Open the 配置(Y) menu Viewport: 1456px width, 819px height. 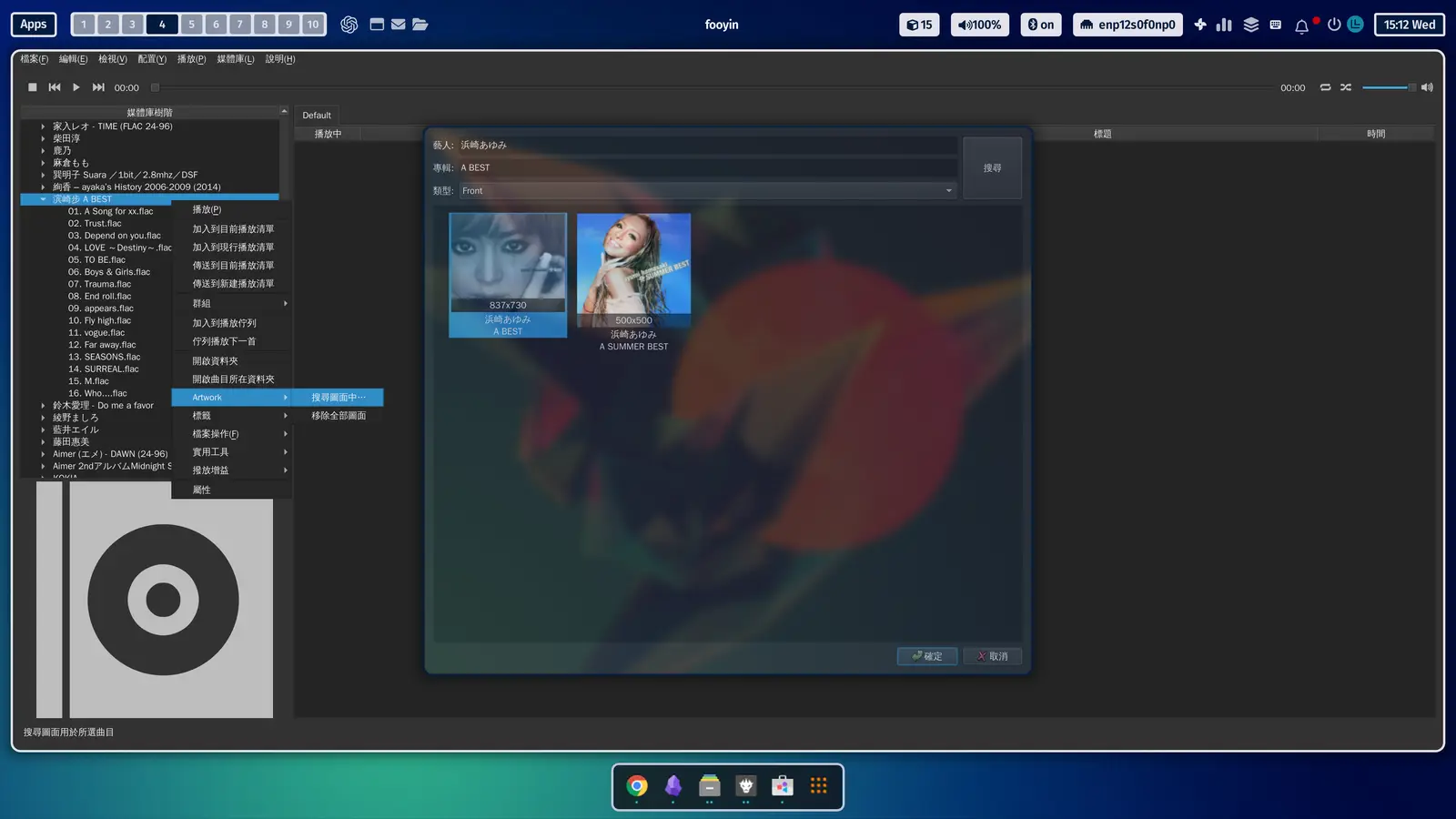(x=152, y=59)
